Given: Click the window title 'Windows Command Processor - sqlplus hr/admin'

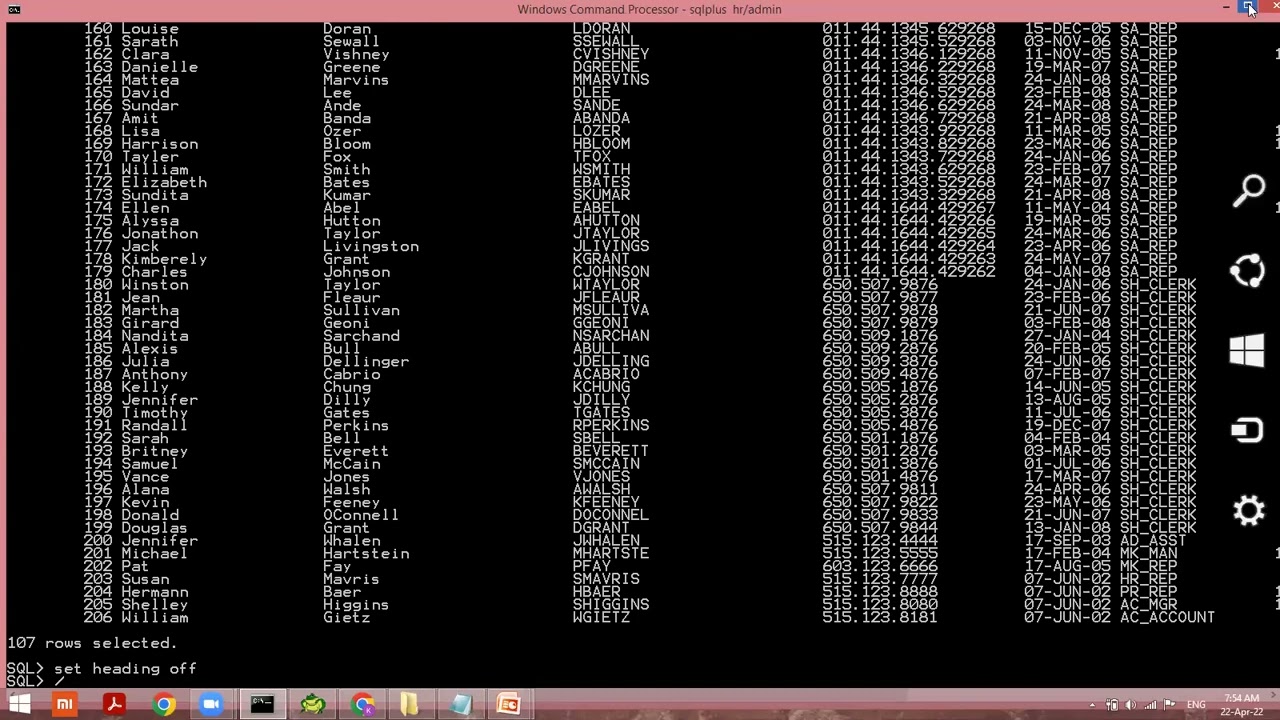Looking at the screenshot, I should coord(649,9).
